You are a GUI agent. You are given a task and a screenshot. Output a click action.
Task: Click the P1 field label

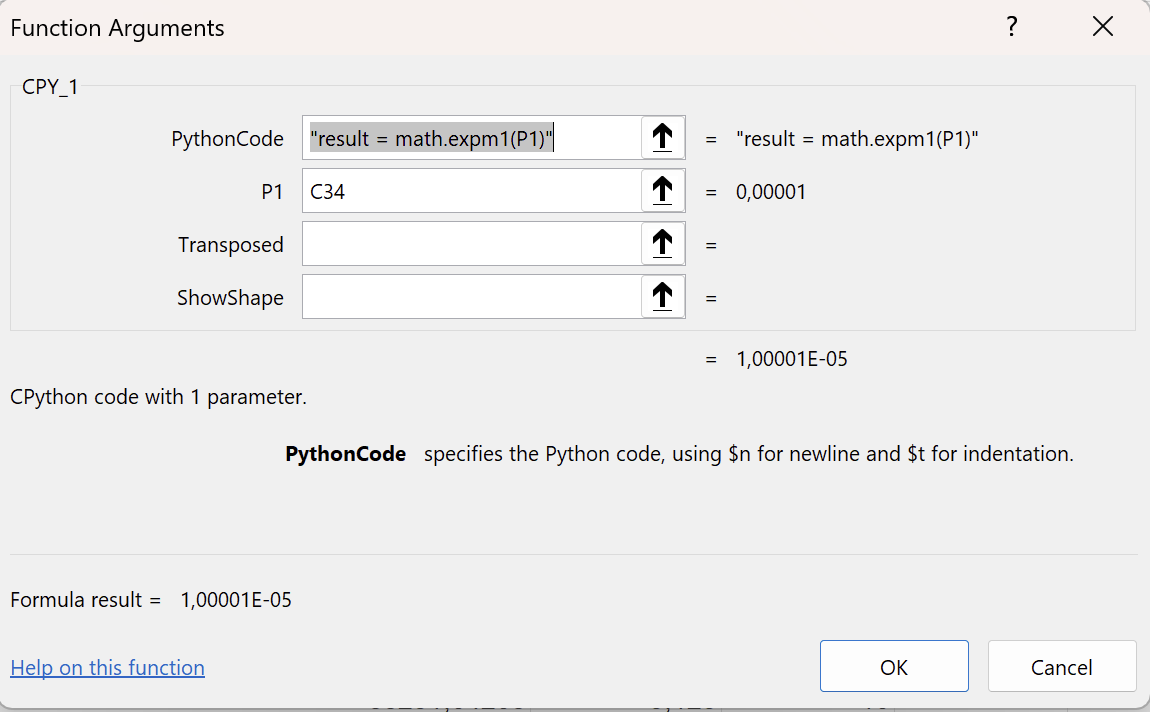coord(272,192)
